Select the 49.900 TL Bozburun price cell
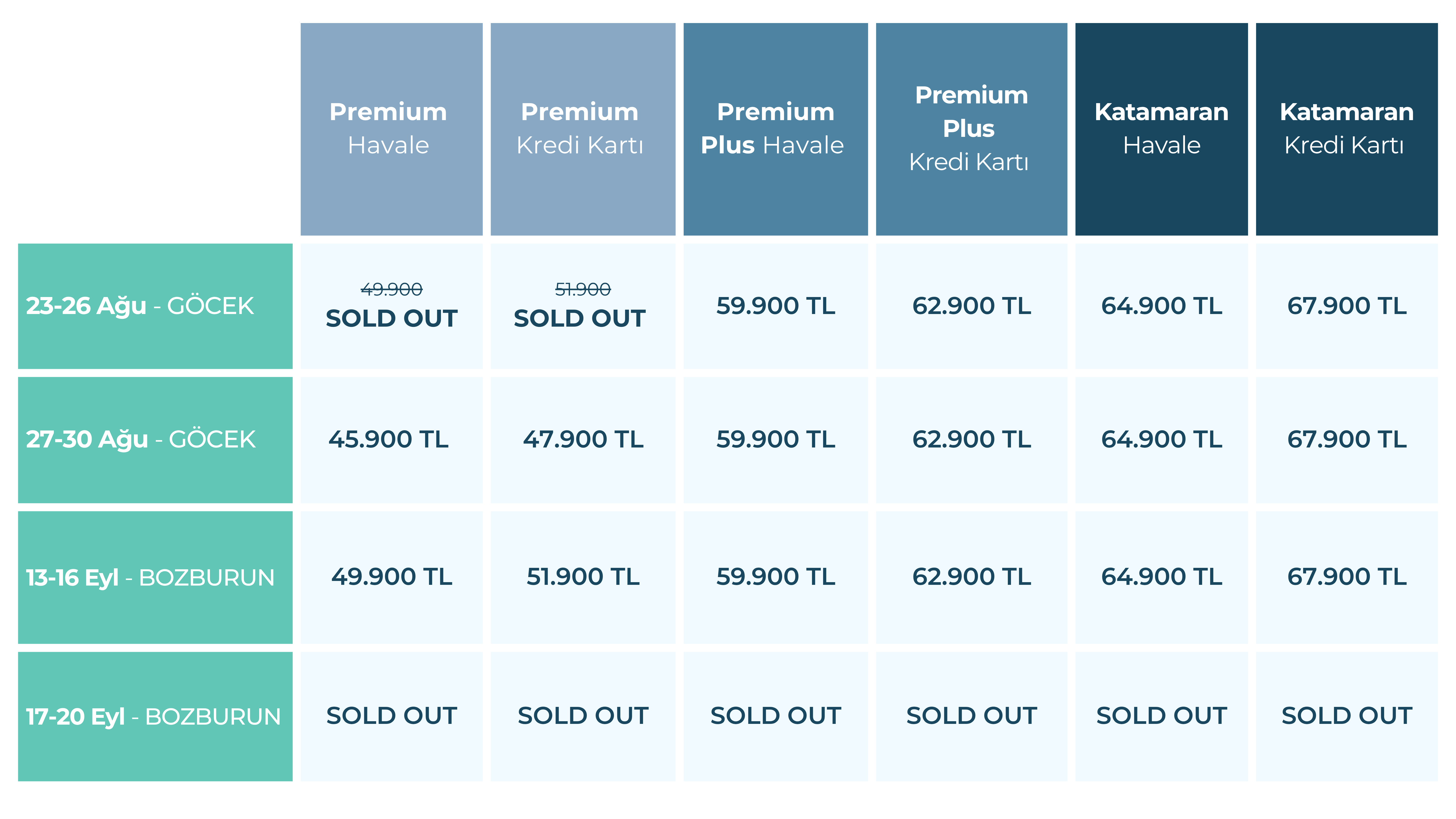Image resolution: width=1456 pixels, height=819 pixels. coord(391,577)
